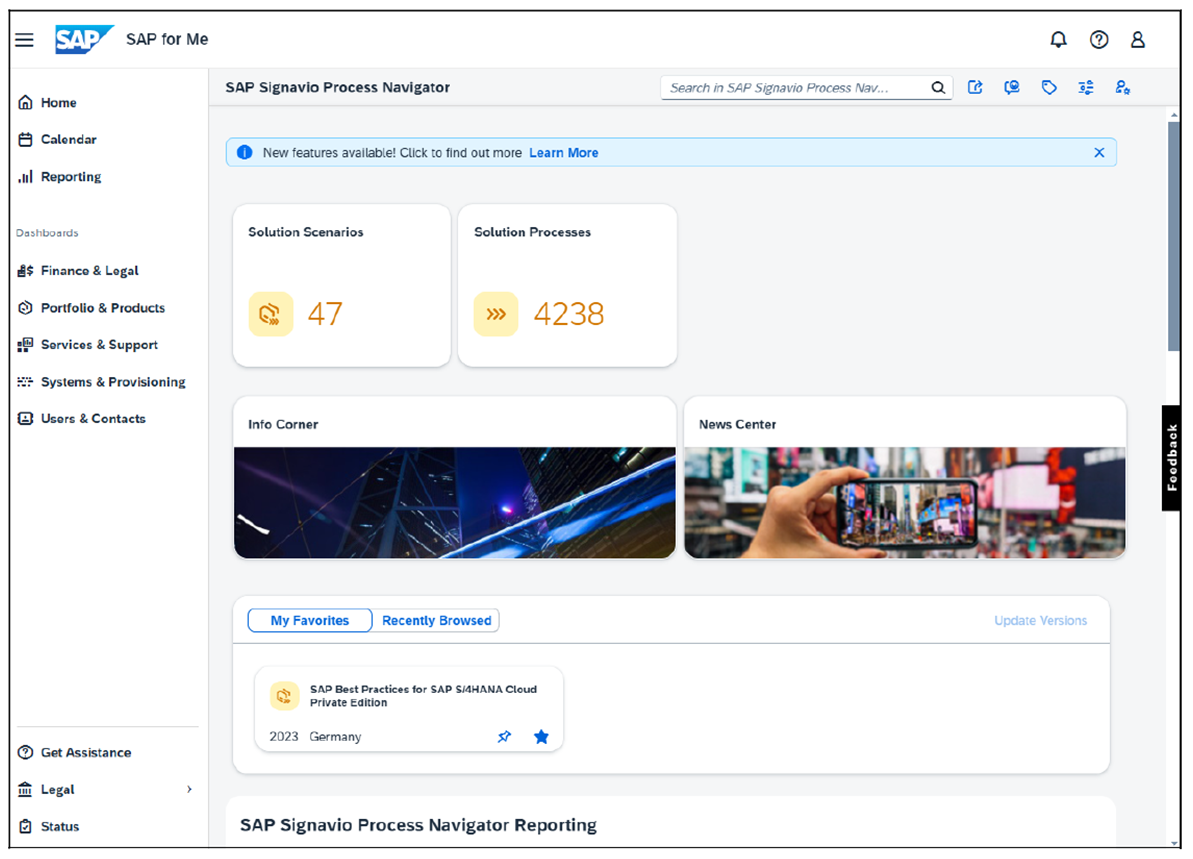Select the My Favorites tab

[x=309, y=620]
